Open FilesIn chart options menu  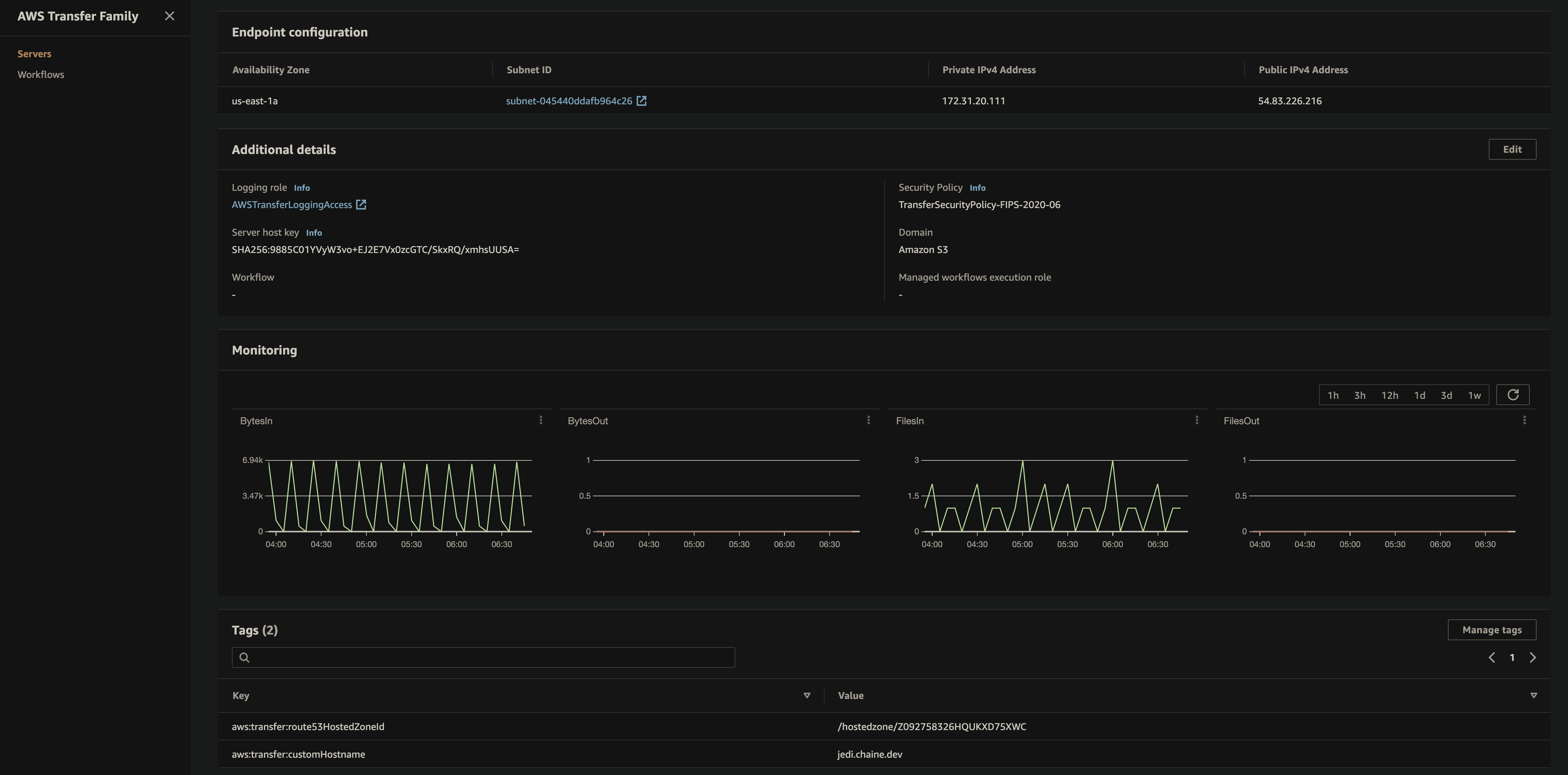pyautogui.click(x=1197, y=420)
